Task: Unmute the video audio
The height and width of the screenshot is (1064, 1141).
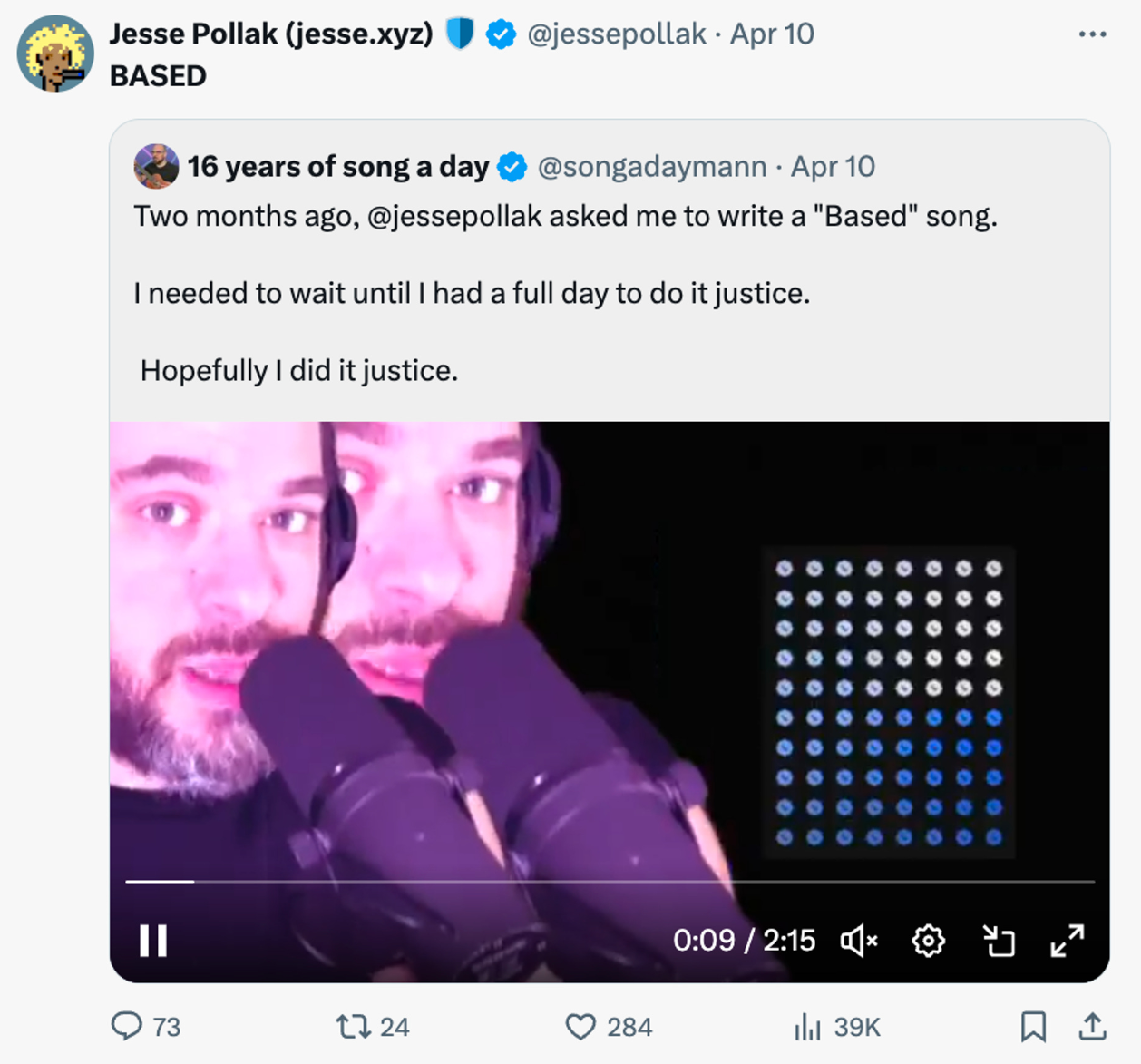Action: click(858, 941)
